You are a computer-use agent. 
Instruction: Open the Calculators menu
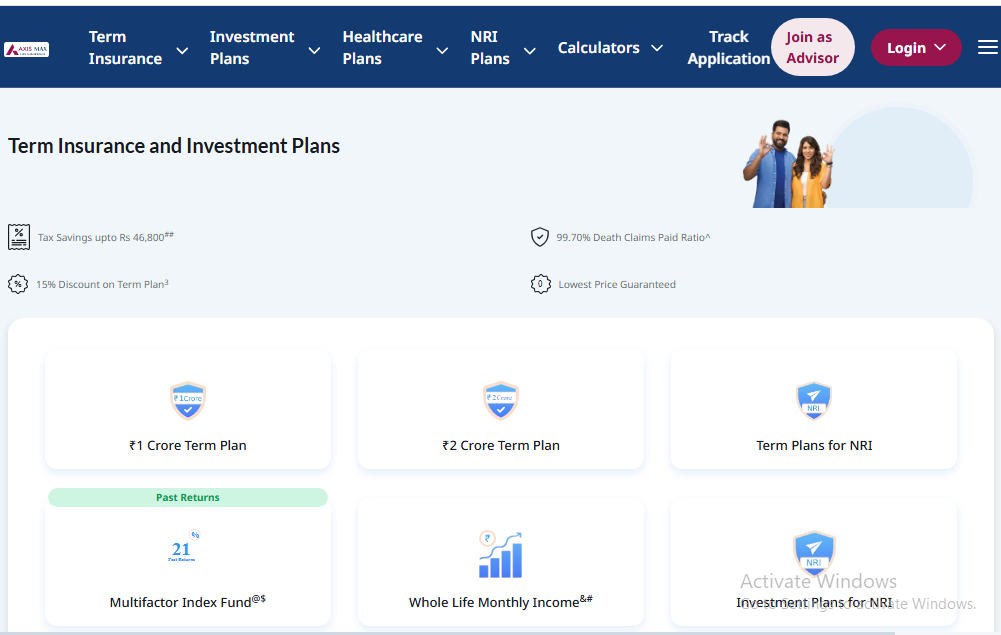[x=598, y=48]
